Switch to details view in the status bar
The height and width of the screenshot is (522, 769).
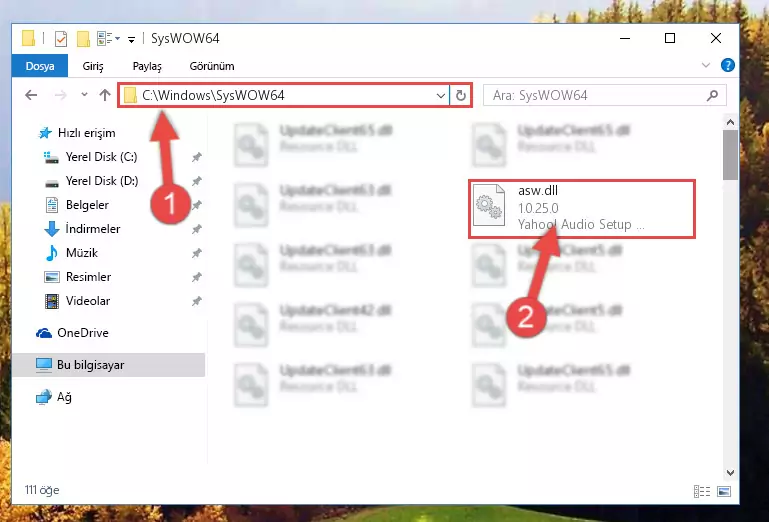tap(702, 491)
